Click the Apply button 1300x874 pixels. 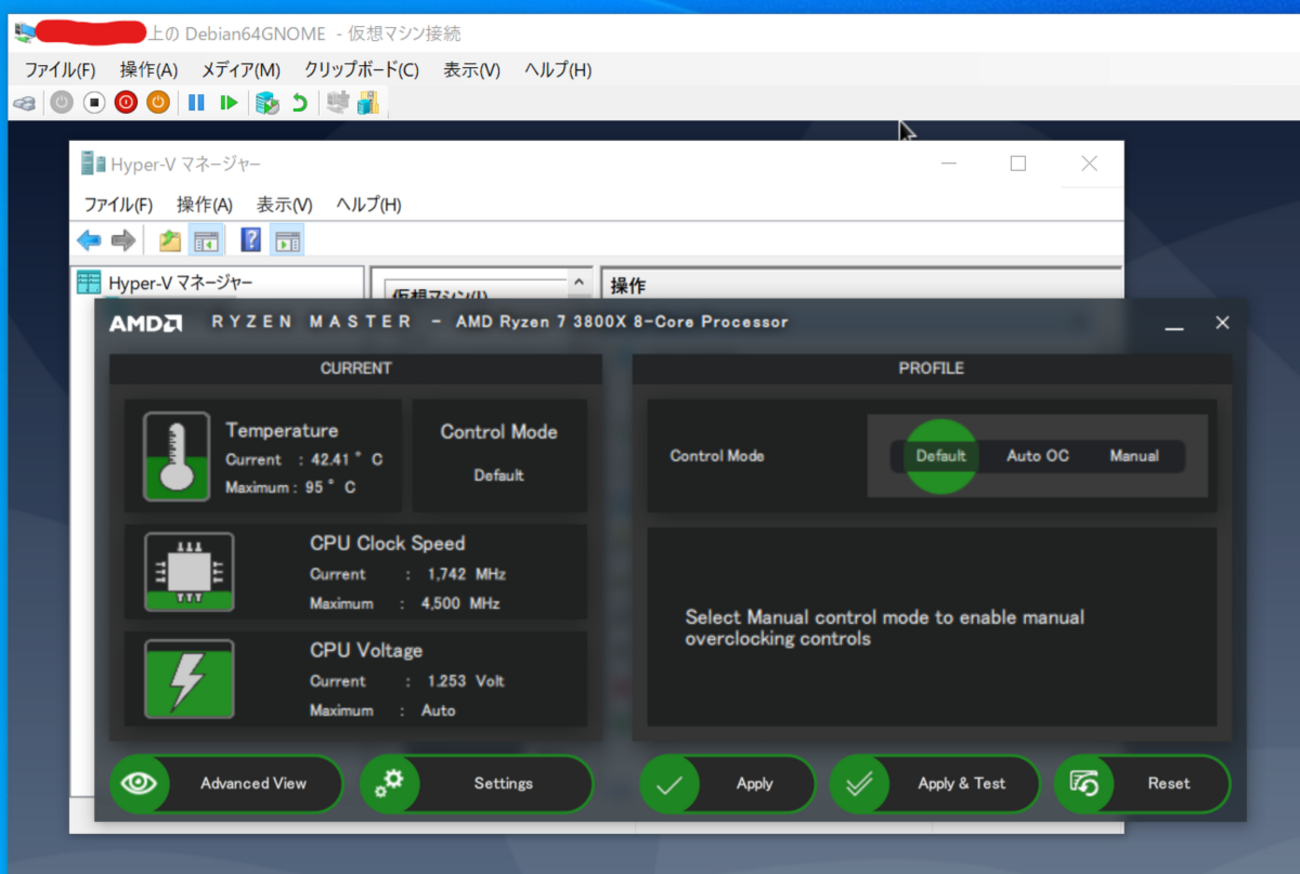pyautogui.click(x=727, y=784)
